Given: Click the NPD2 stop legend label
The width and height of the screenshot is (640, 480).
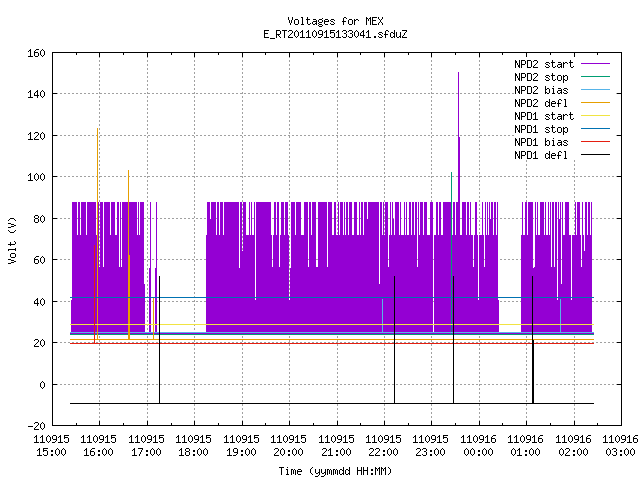Looking at the screenshot, I should 541,77.
